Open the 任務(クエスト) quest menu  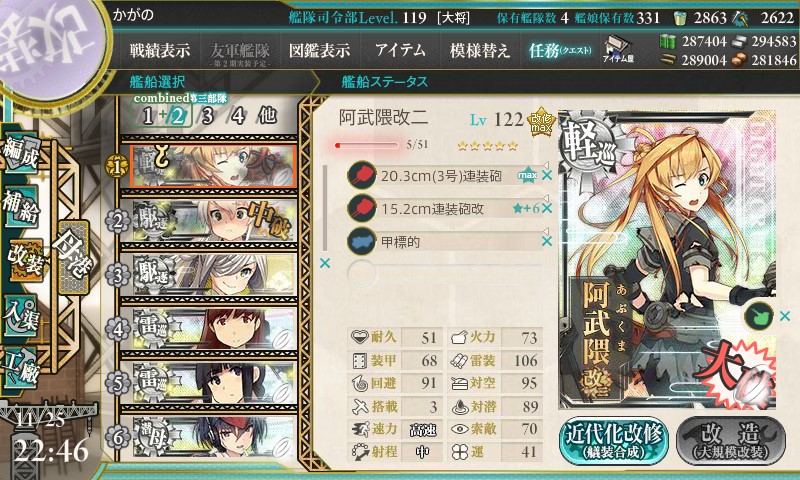pos(560,50)
